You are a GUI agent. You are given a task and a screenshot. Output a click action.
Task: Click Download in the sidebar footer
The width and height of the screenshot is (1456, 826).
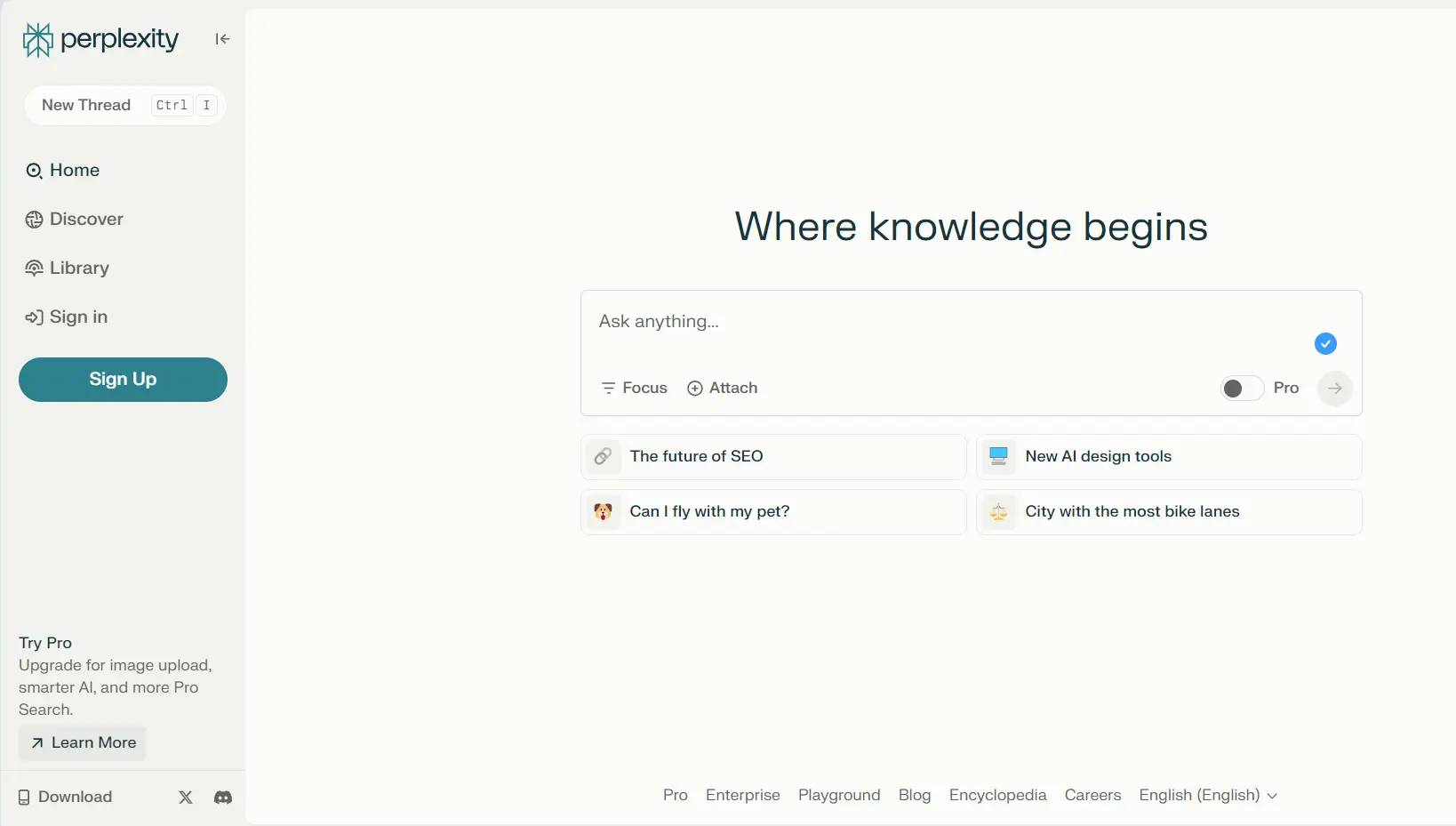click(66, 798)
